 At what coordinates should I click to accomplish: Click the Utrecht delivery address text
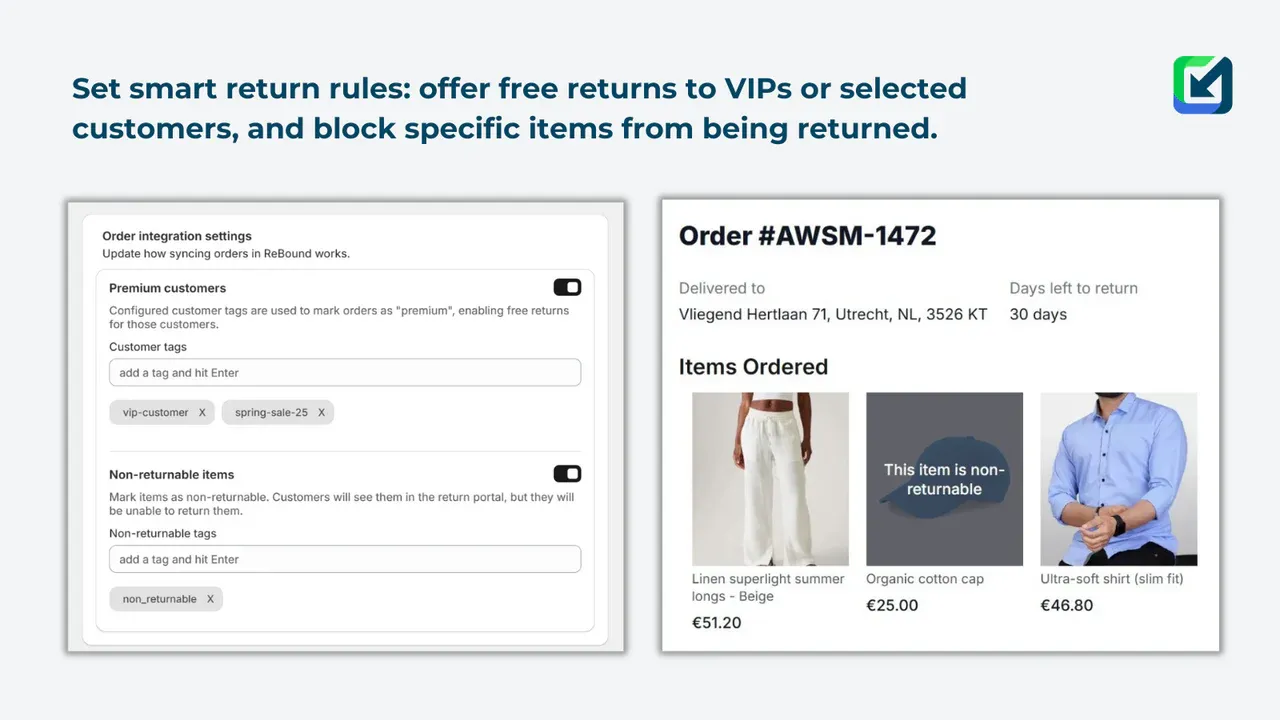click(832, 314)
